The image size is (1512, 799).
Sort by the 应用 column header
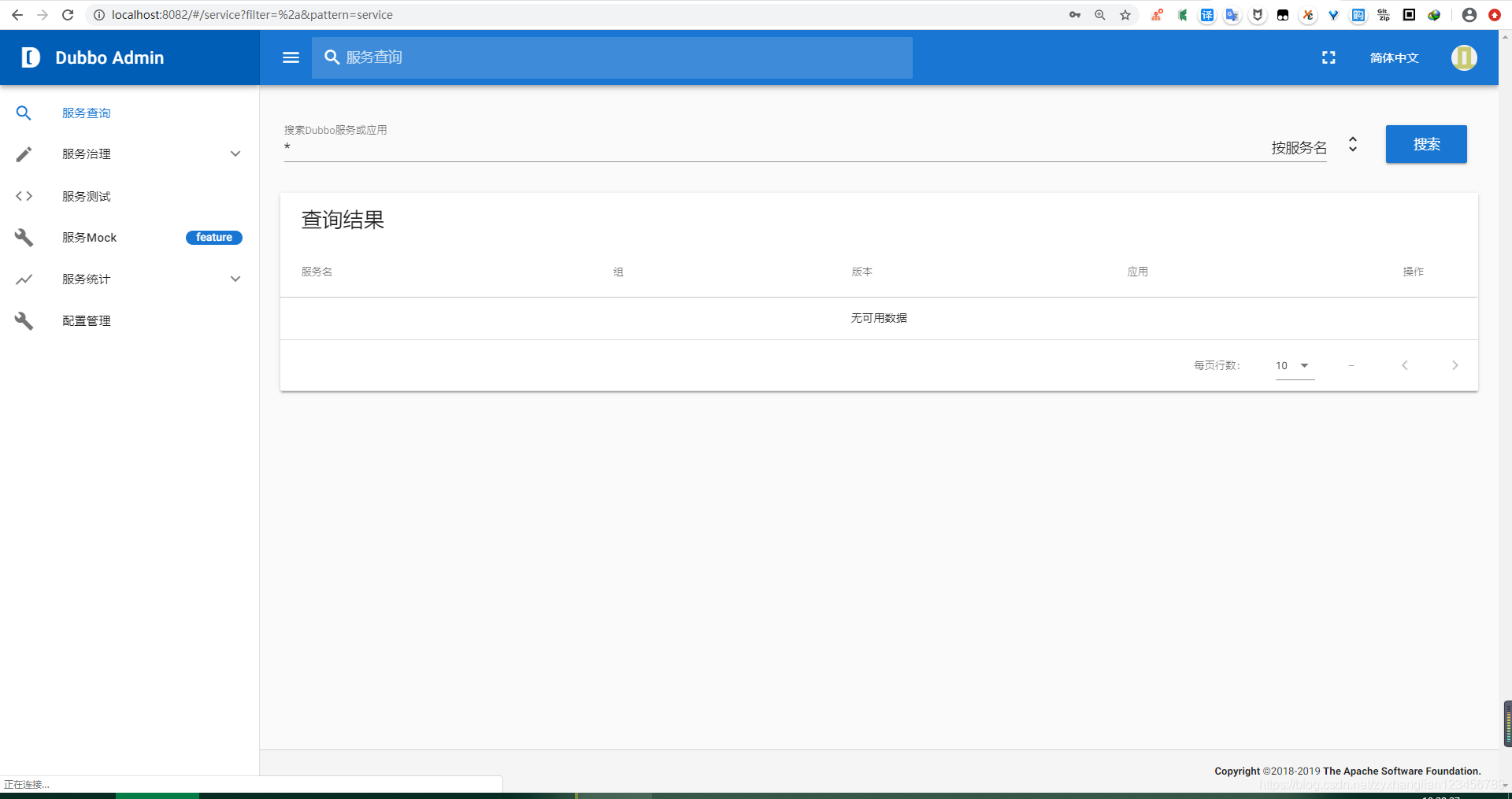[x=1137, y=272]
